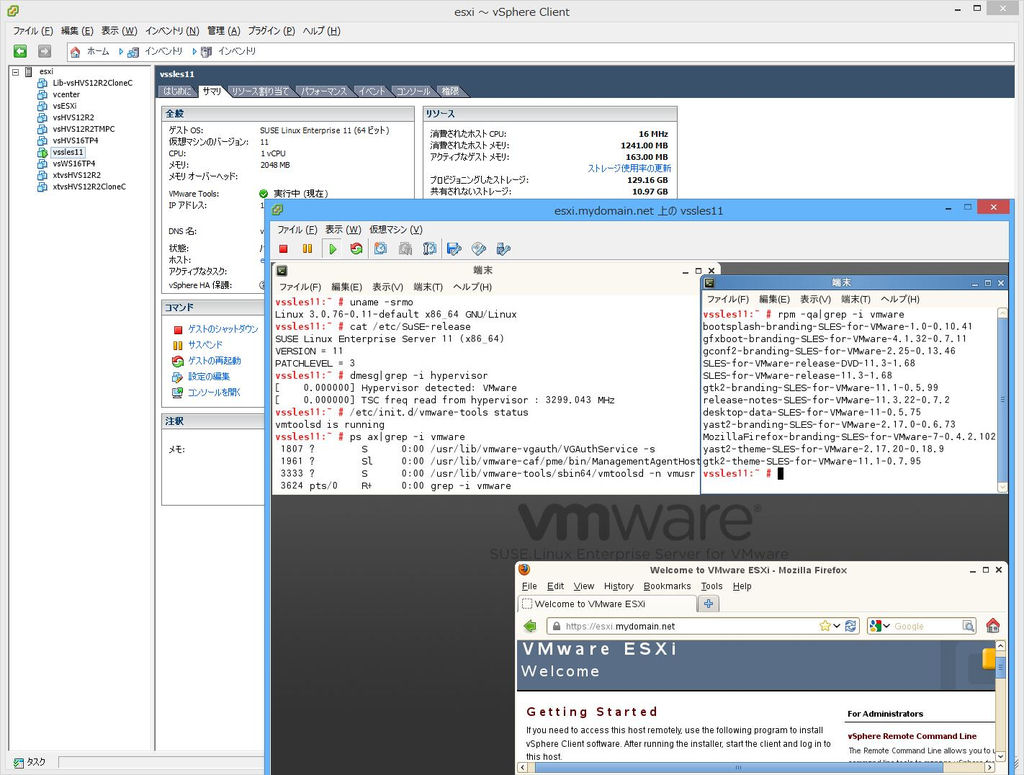Open 端末(T) menu in the left terminal
Viewport: 1024px width, 775px height.
tap(428, 287)
